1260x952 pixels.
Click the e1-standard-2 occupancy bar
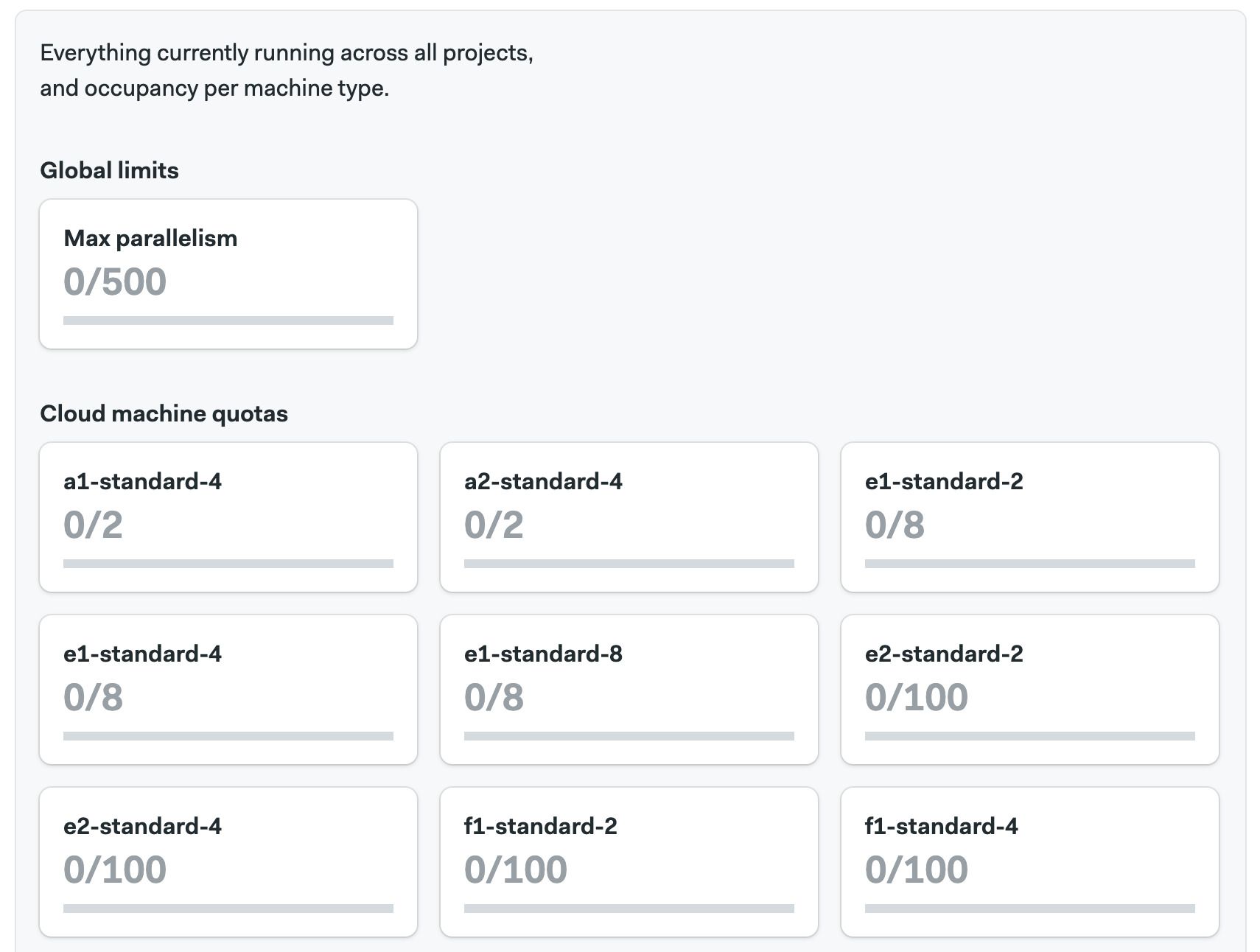point(1029,564)
